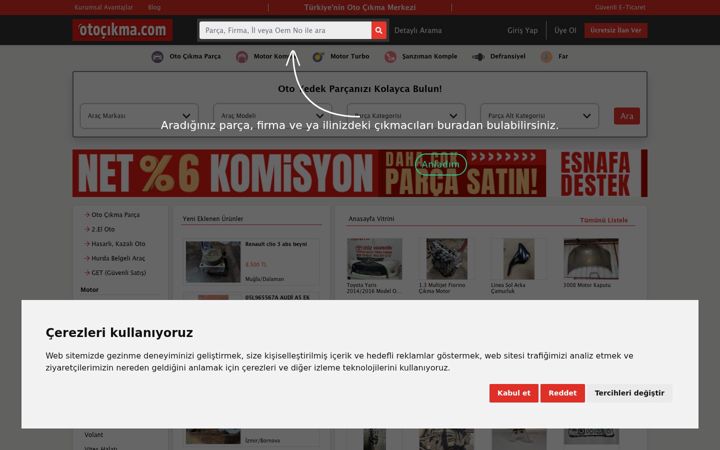Viewport: 720px width, 450px height.
Task: Open the Giriş Yap login link
Action: (523, 30)
